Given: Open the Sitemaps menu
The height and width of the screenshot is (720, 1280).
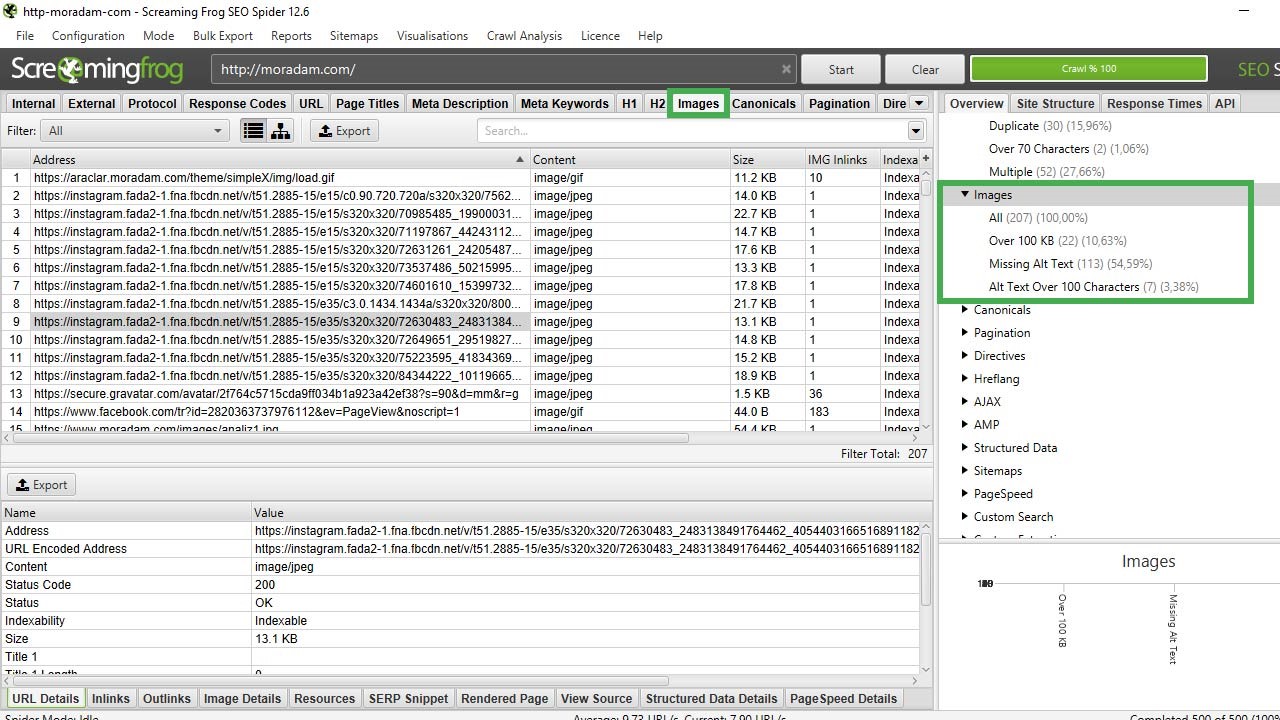Looking at the screenshot, I should click(354, 35).
